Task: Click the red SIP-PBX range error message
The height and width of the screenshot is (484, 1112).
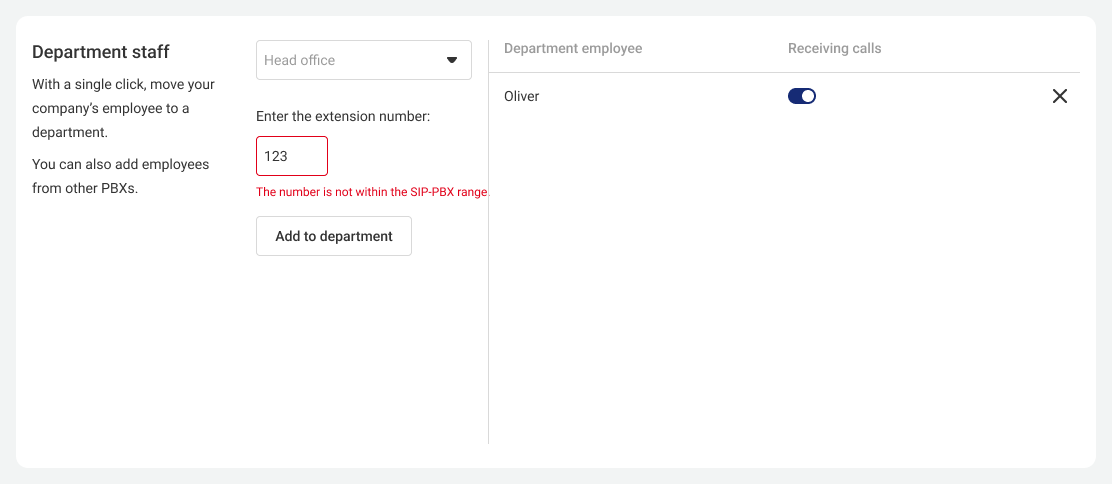Action: click(374, 192)
